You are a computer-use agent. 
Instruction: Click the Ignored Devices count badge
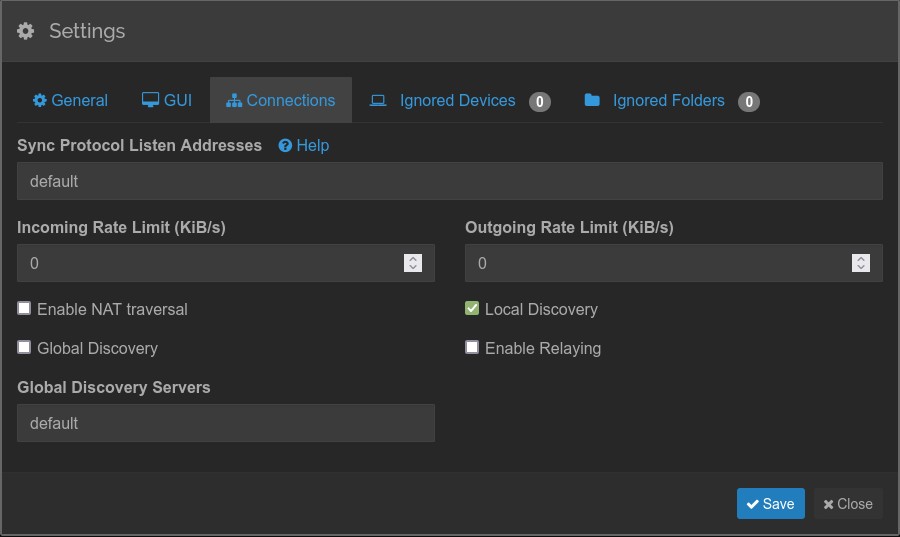540,101
